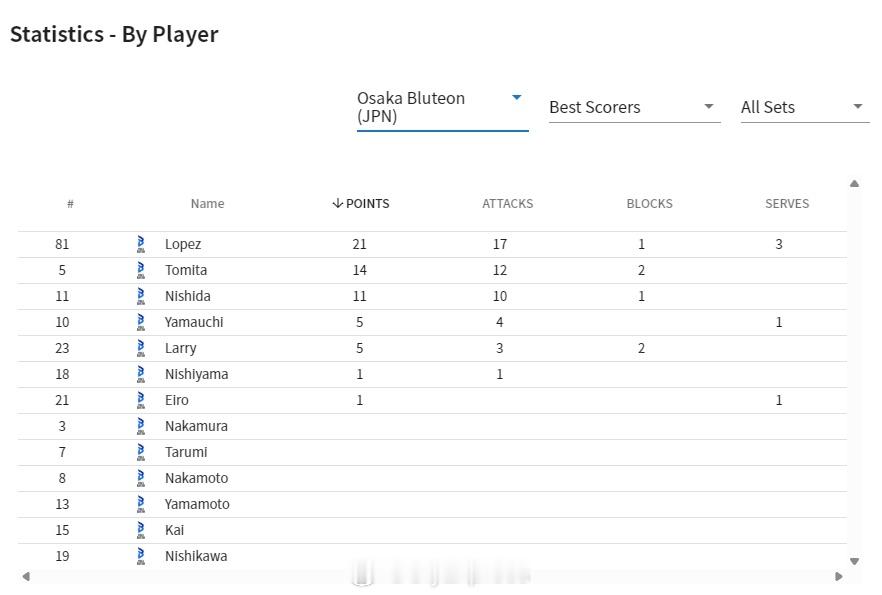Open the Osaka Bluteon (JPN) team dropdown
Viewport: 882px width, 595px height.
(x=442, y=107)
